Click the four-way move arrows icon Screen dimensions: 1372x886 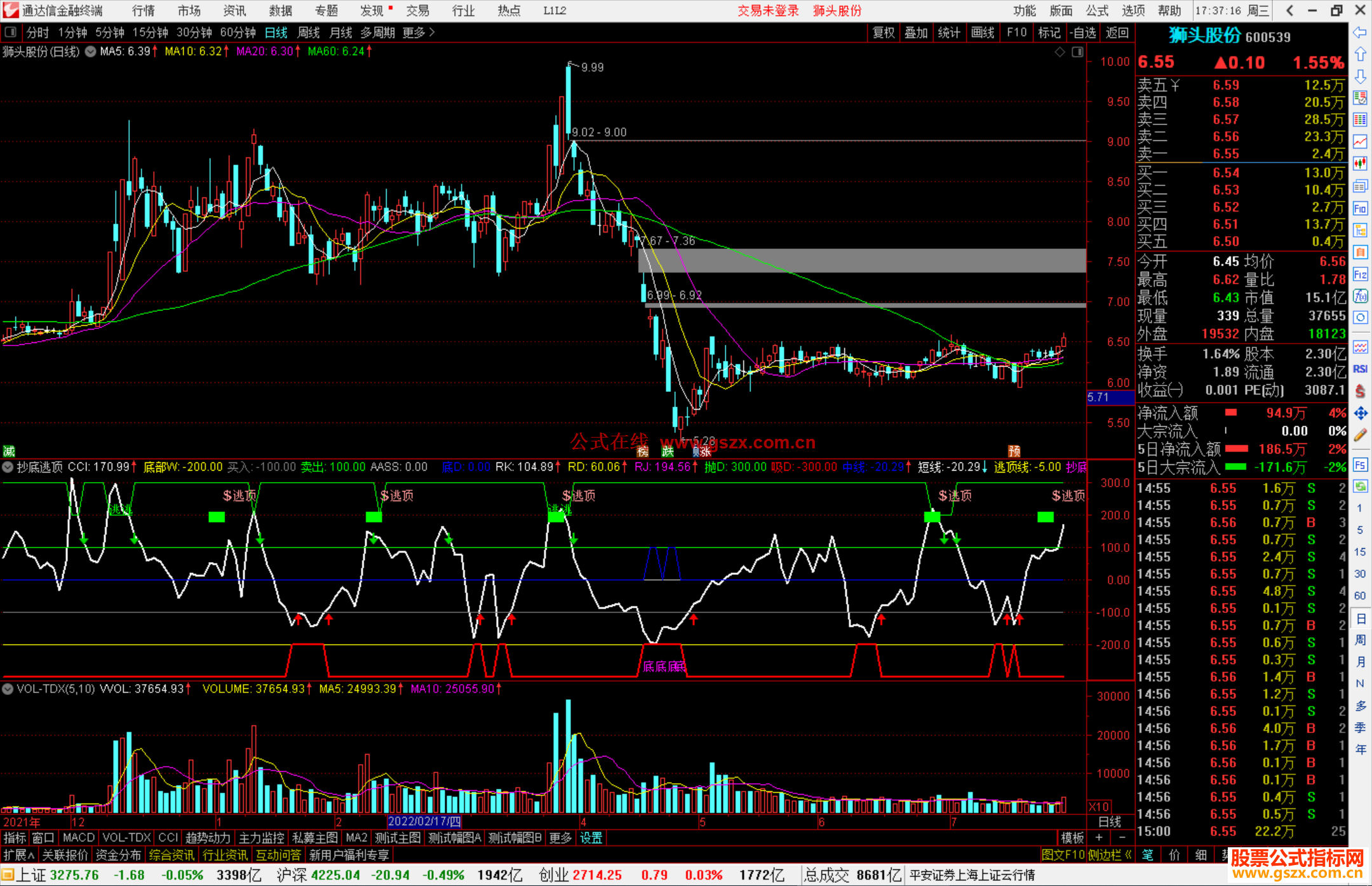tap(1360, 413)
